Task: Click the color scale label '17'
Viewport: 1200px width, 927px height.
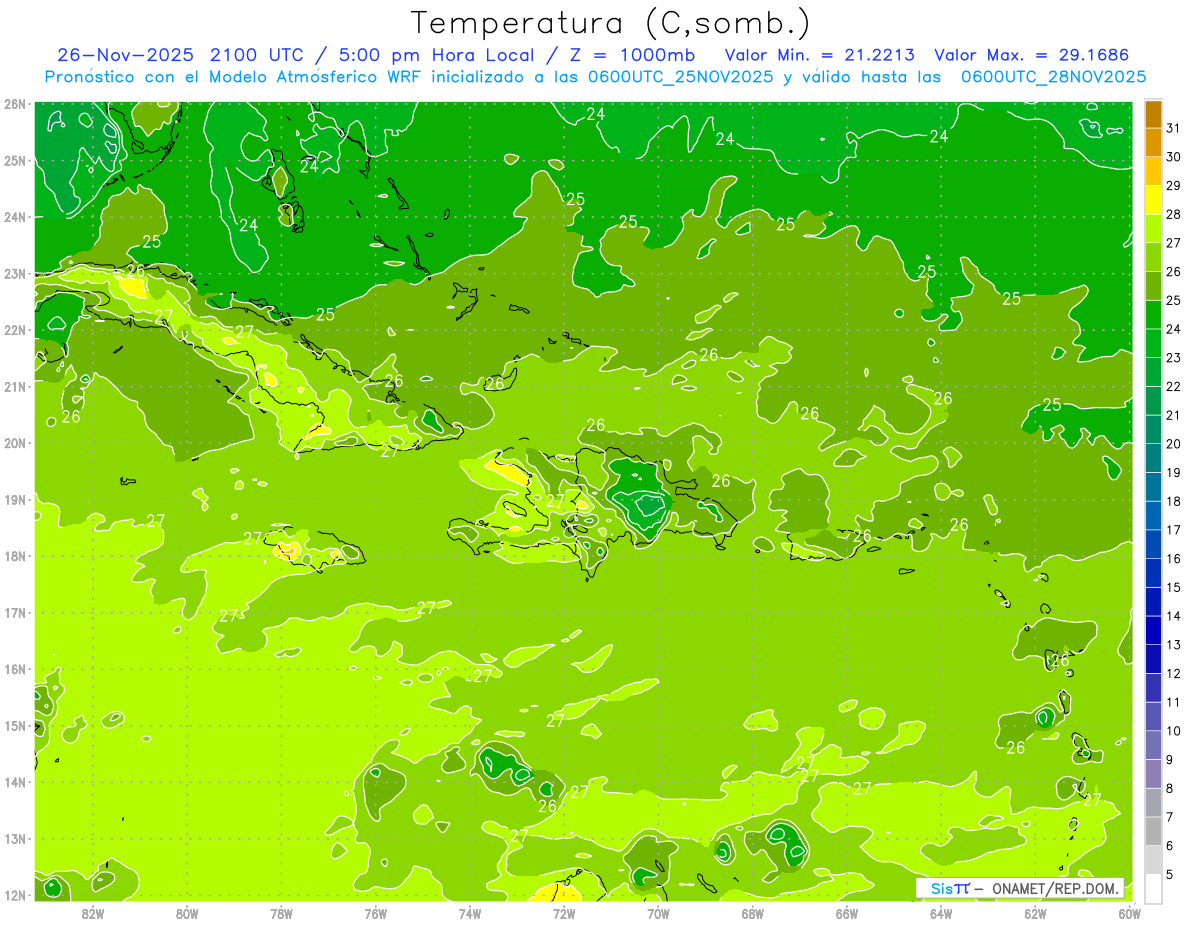Action: tap(1174, 530)
